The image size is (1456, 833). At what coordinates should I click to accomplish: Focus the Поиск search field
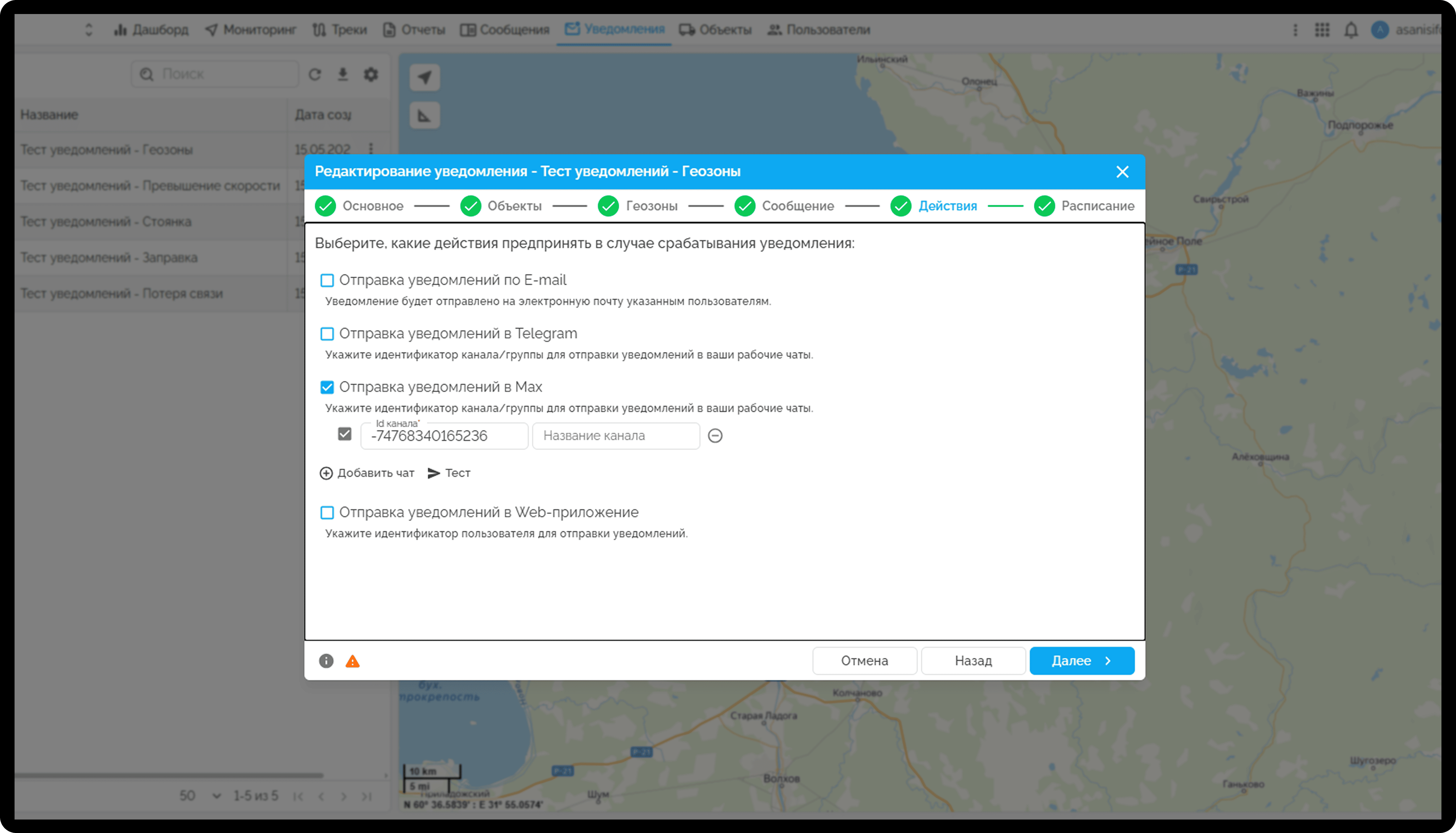coord(214,74)
